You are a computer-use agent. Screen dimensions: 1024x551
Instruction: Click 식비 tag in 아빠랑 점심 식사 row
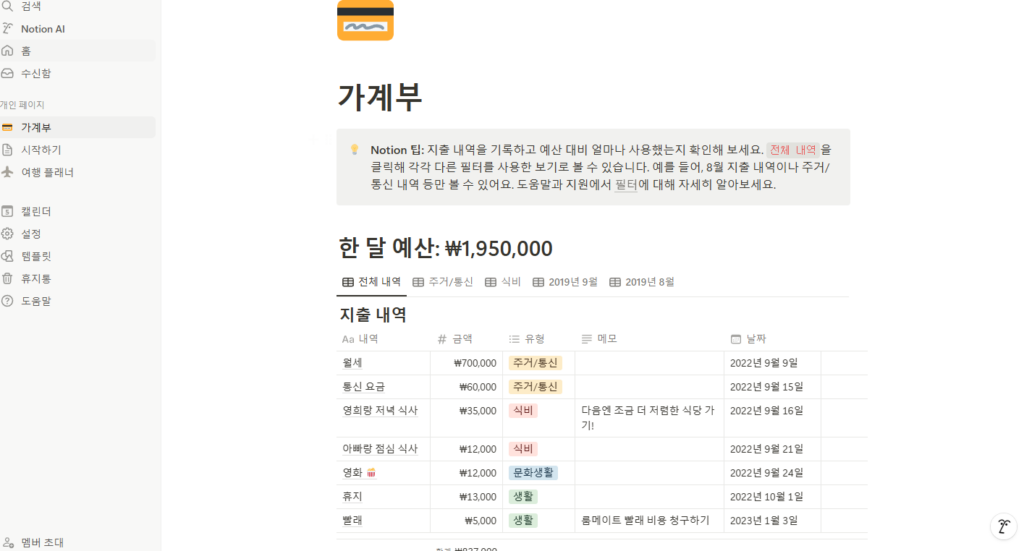[522, 449]
